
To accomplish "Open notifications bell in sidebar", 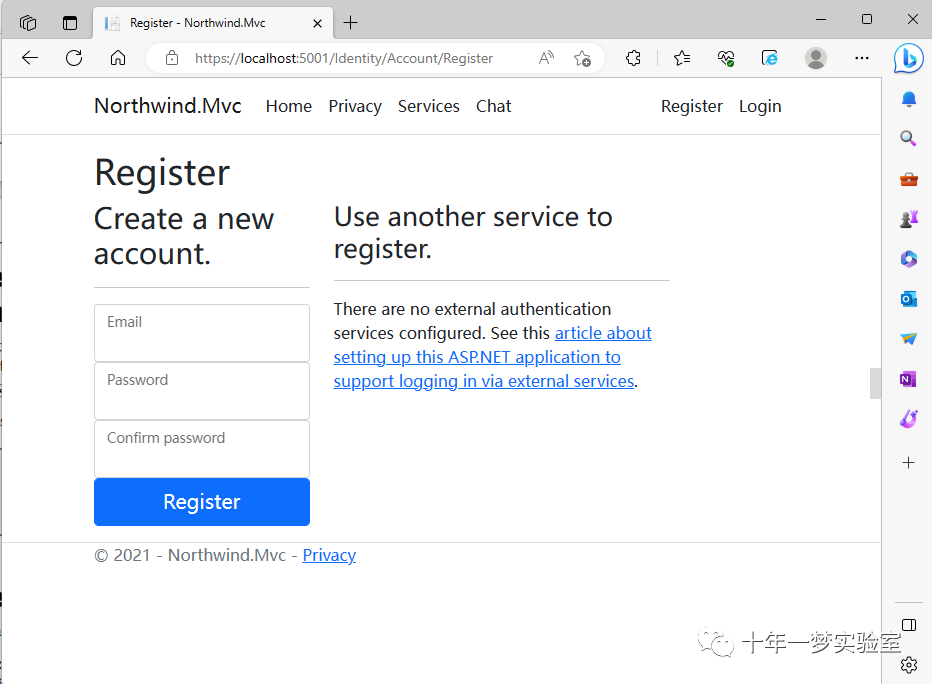I will 908,99.
